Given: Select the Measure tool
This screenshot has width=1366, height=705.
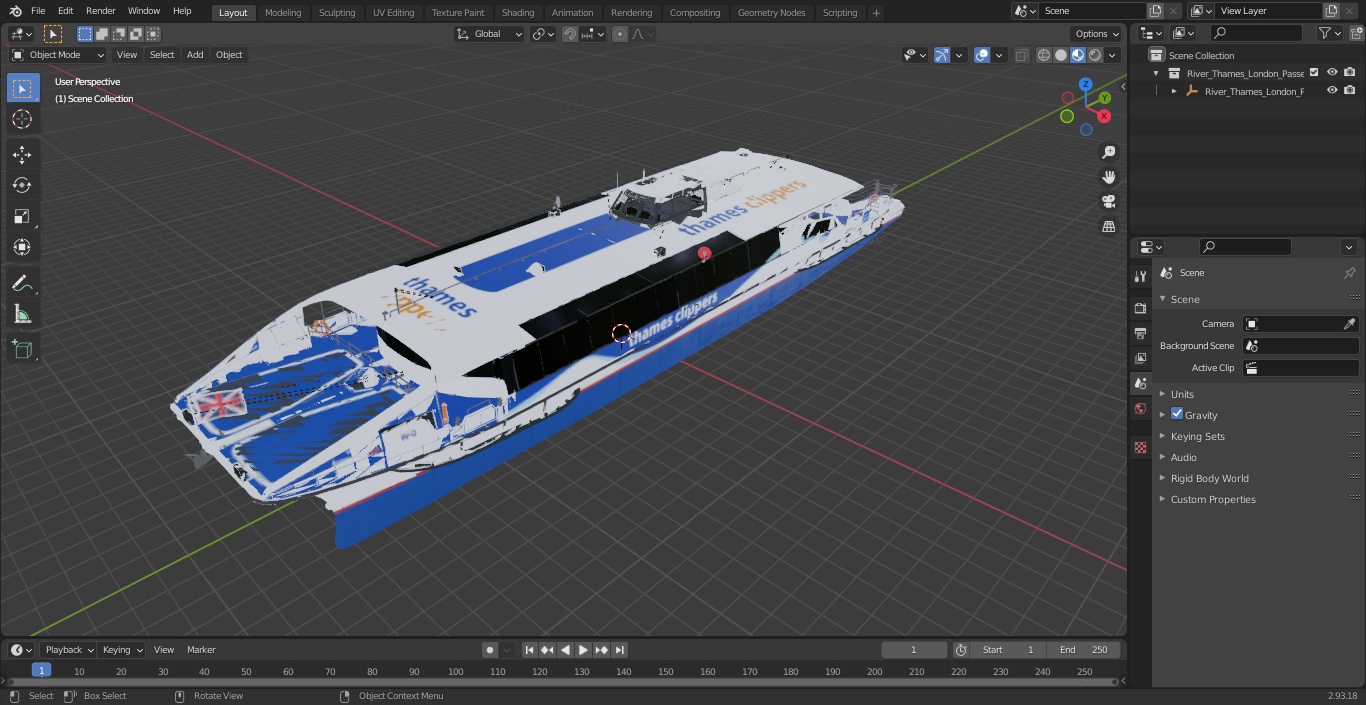Looking at the screenshot, I should click(x=22, y=314).
